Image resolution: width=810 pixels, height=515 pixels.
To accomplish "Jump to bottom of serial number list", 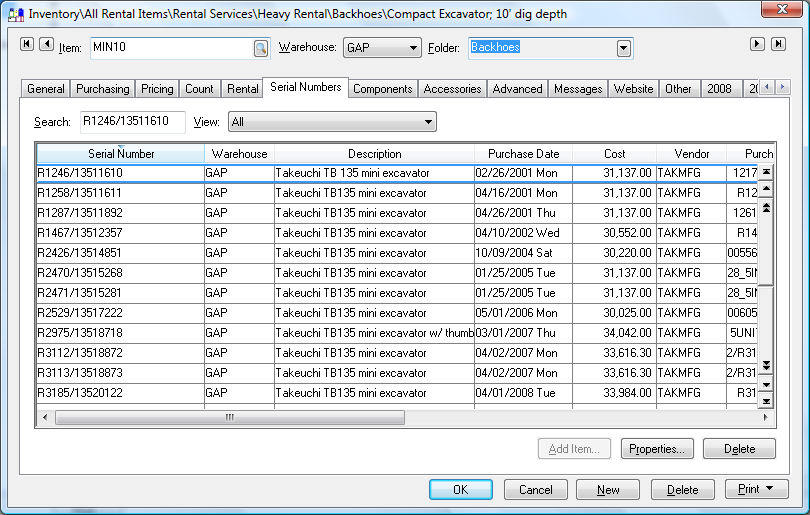I will [x=766, y=401].
